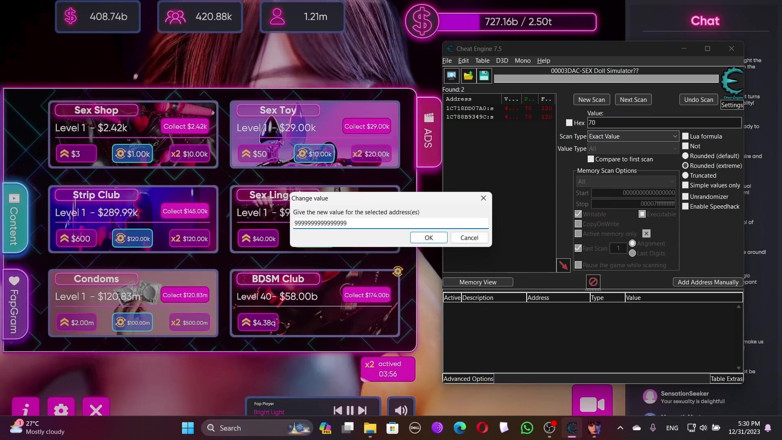Viewport: 782px width, 440px height.
Task: Skip to previous track in Fap Player
Action: pos(338,410)
